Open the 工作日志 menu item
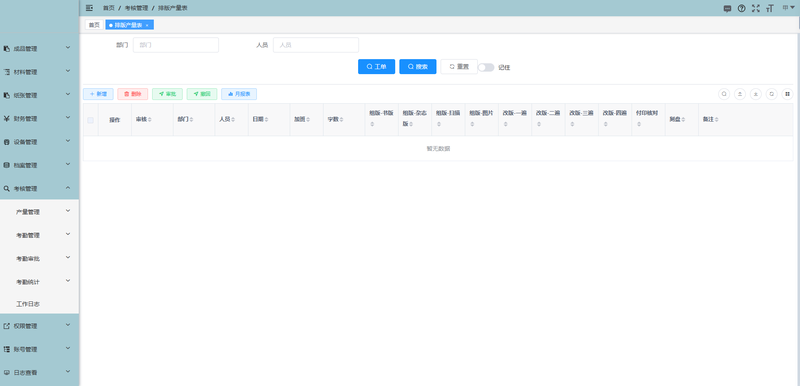This screenshot has width=800, height=386. (39, 304)
